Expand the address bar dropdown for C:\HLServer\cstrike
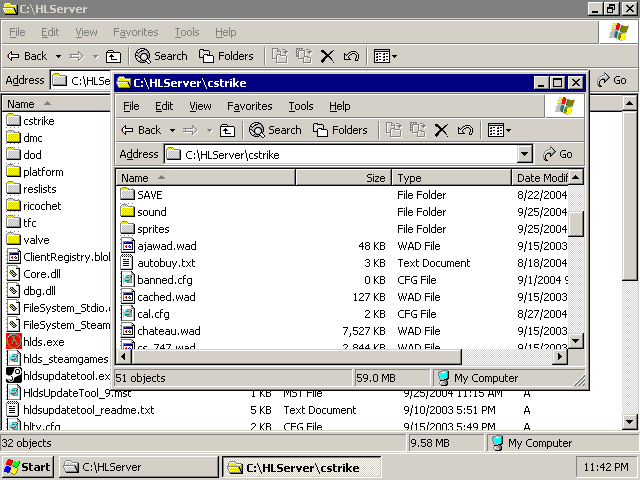The height and width of the screenshot is (480, 640). pyautogui.click(x=525, y=154)
